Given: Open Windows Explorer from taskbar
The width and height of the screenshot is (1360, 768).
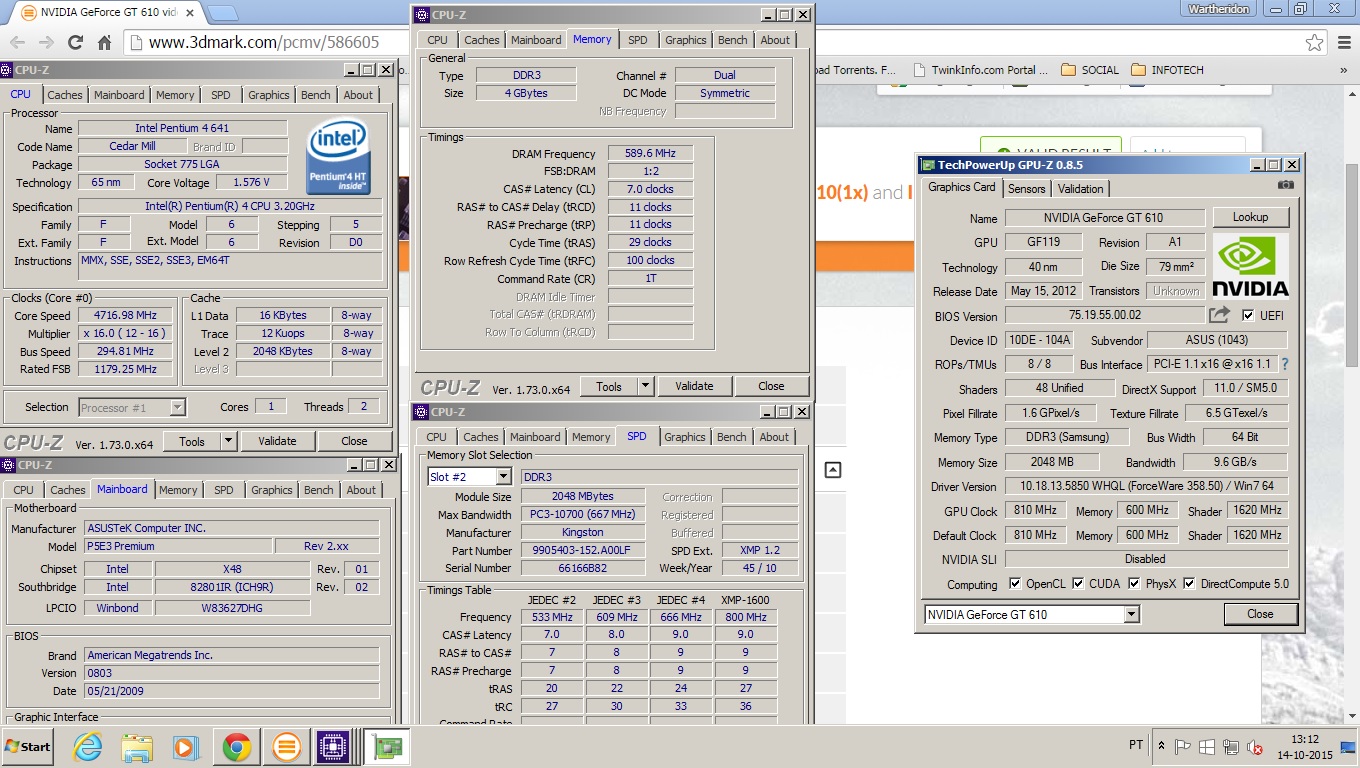Looking at the screenshot, I should tap(136, 747).
